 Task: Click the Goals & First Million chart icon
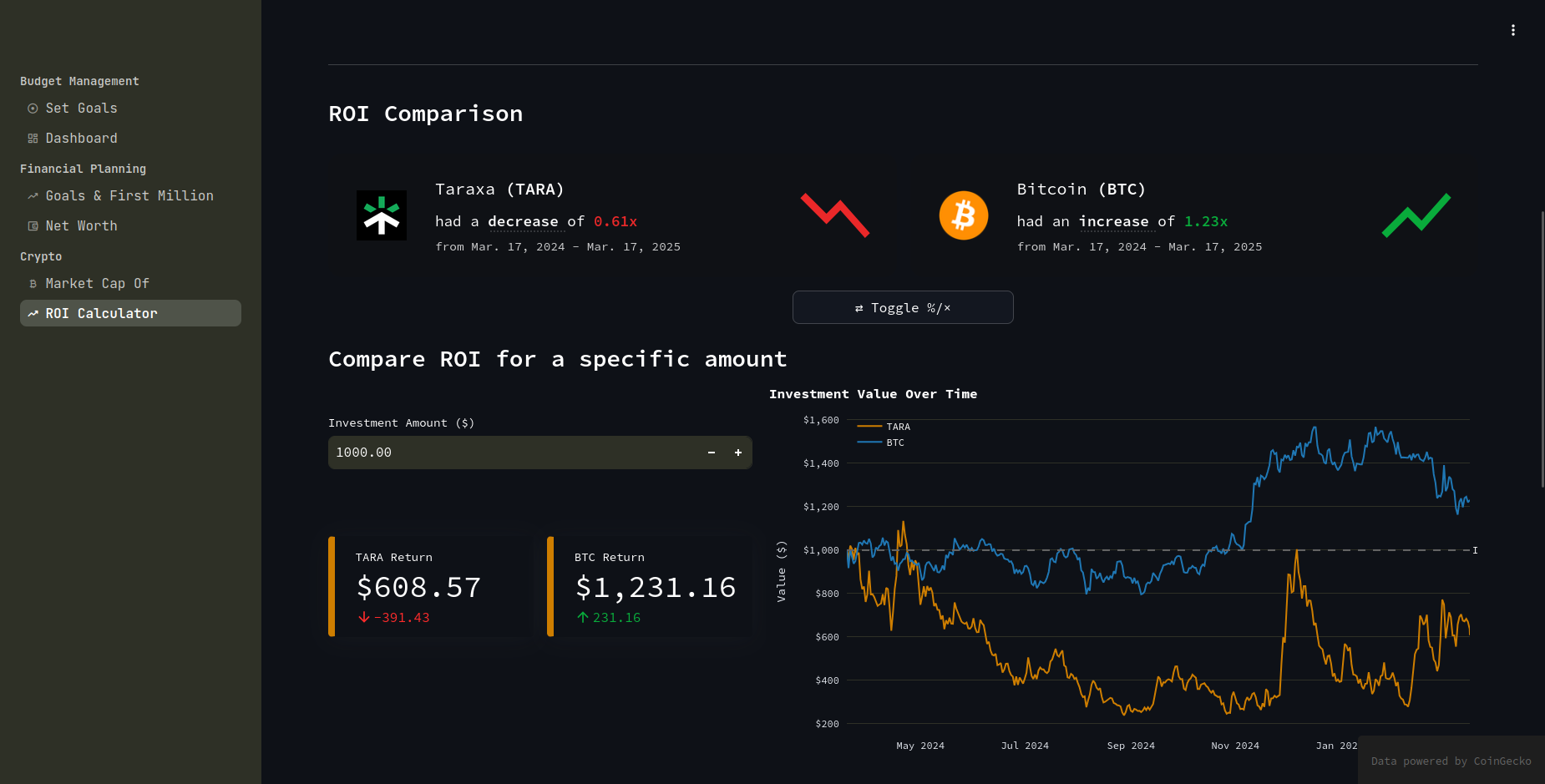33,195
